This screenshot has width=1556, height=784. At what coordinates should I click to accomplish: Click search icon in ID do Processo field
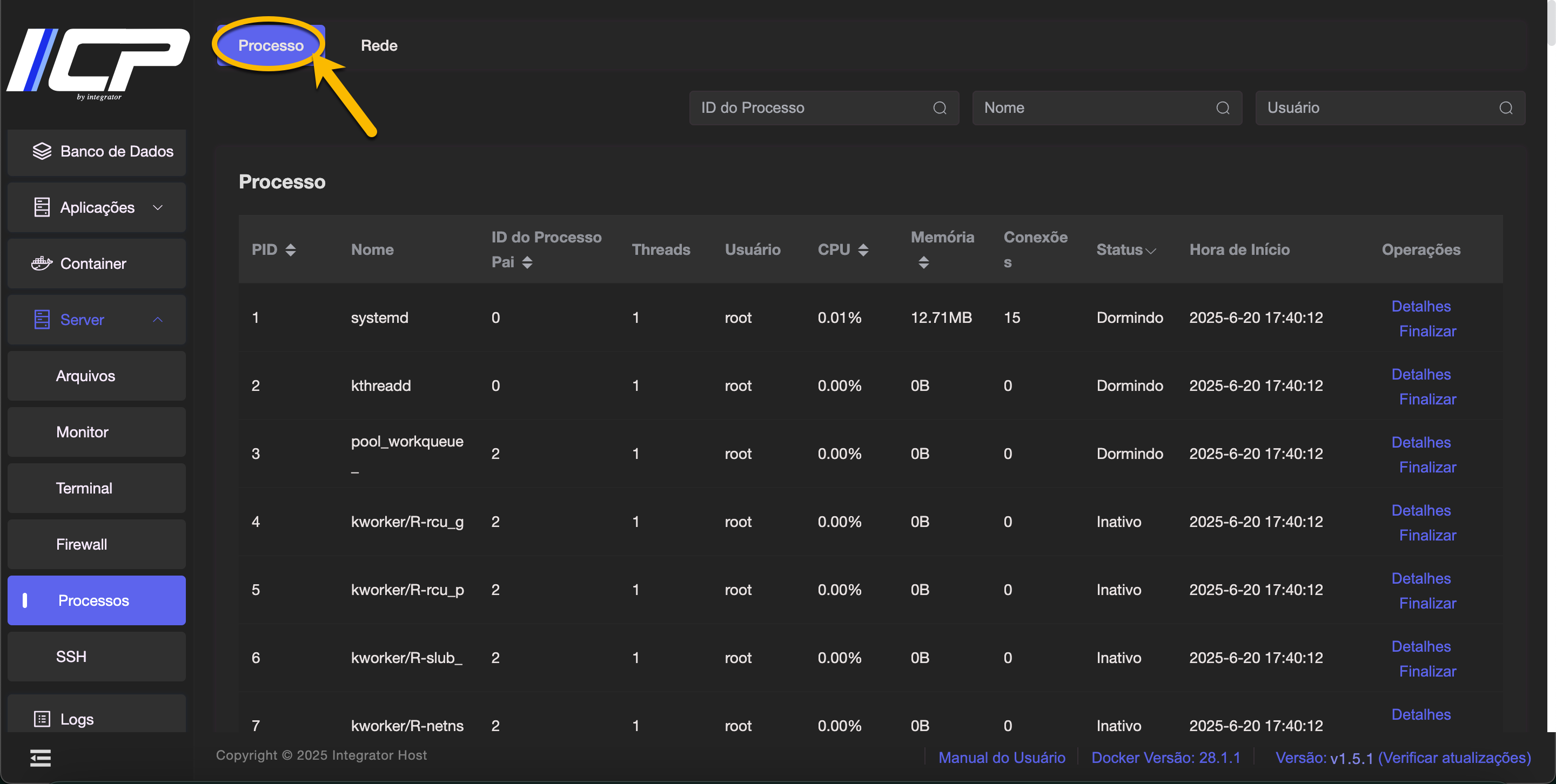click(940, 108)
